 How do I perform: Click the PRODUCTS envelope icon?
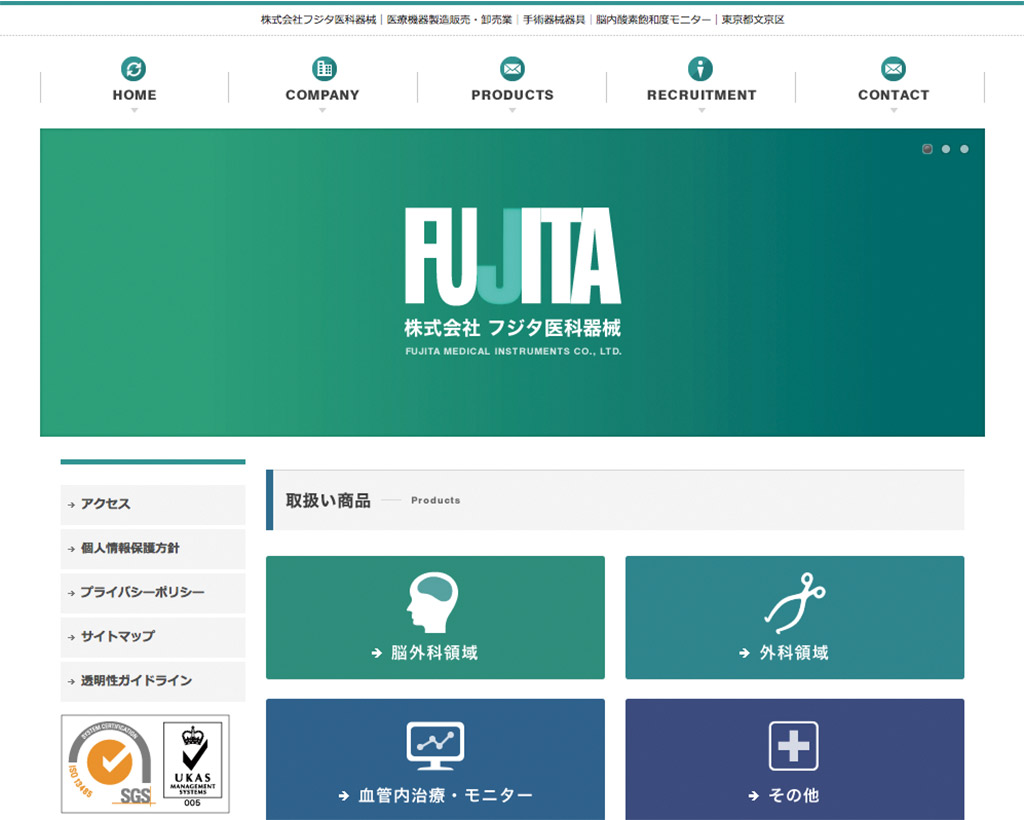click(x=513, y=69)
